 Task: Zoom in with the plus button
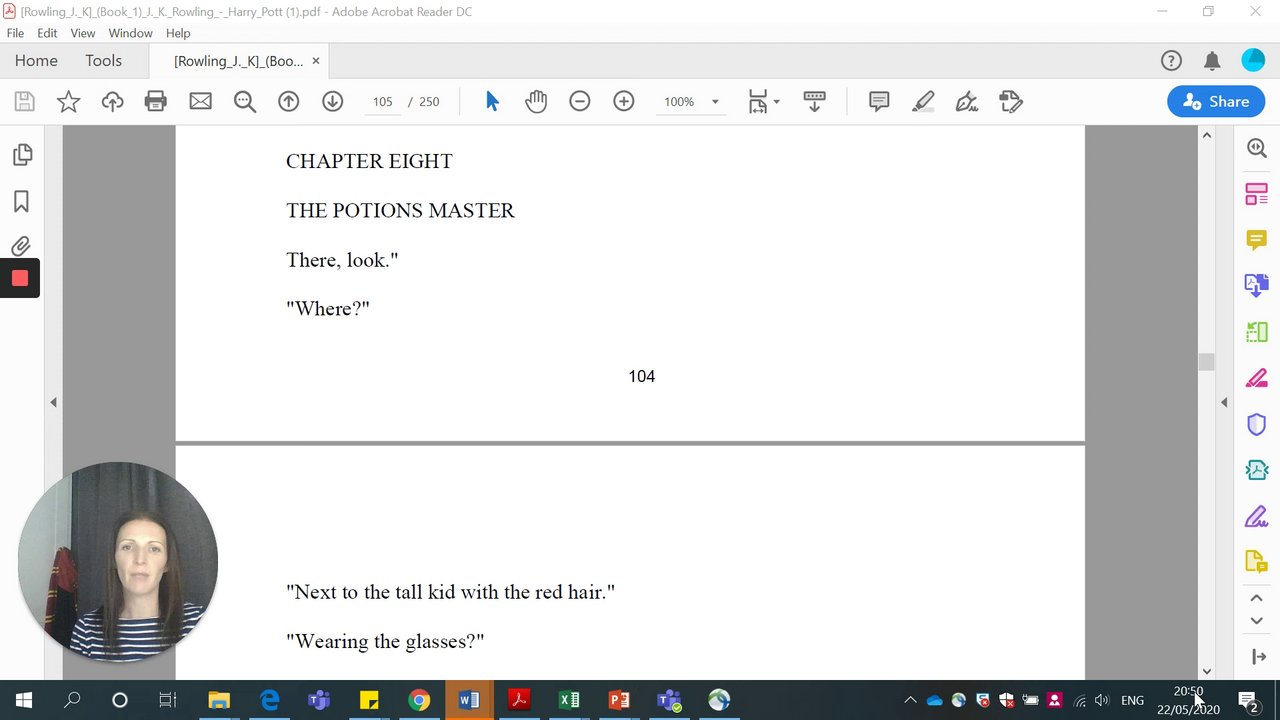(624, 101)
